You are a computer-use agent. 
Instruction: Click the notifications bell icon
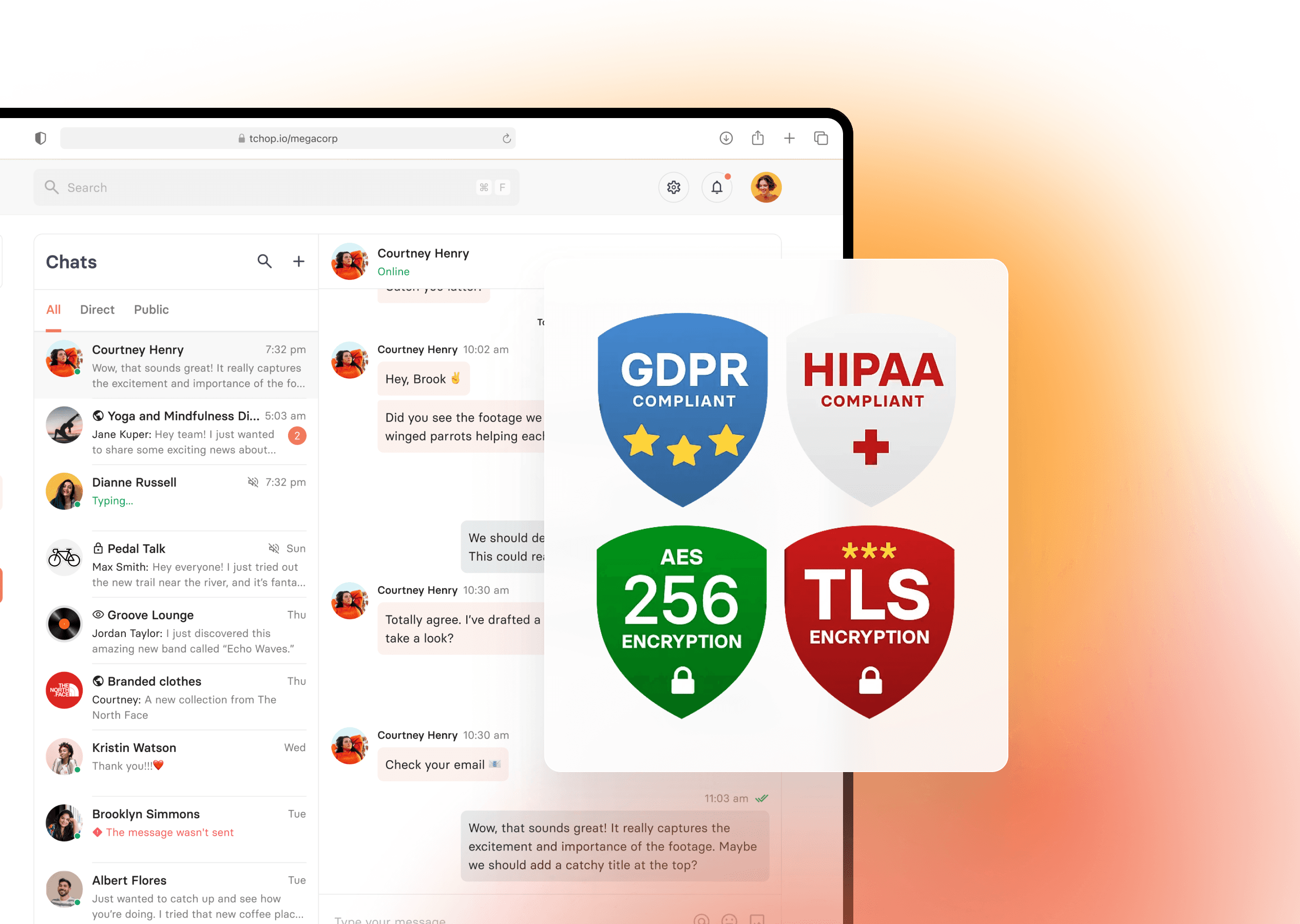(719, 187)
